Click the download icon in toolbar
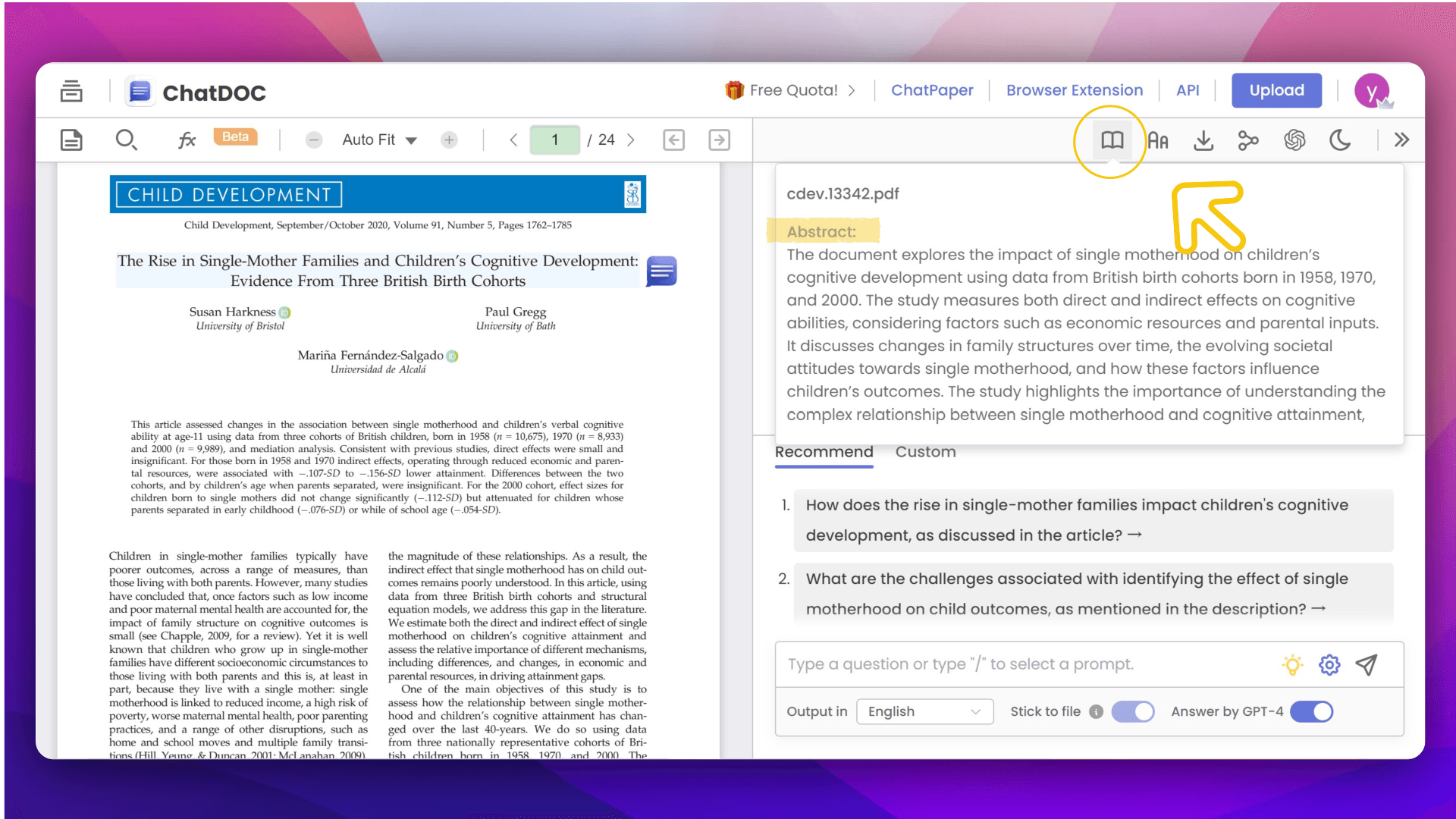Image resolution: width=1456 pixels, height=819 pixels. [1203, 140]
